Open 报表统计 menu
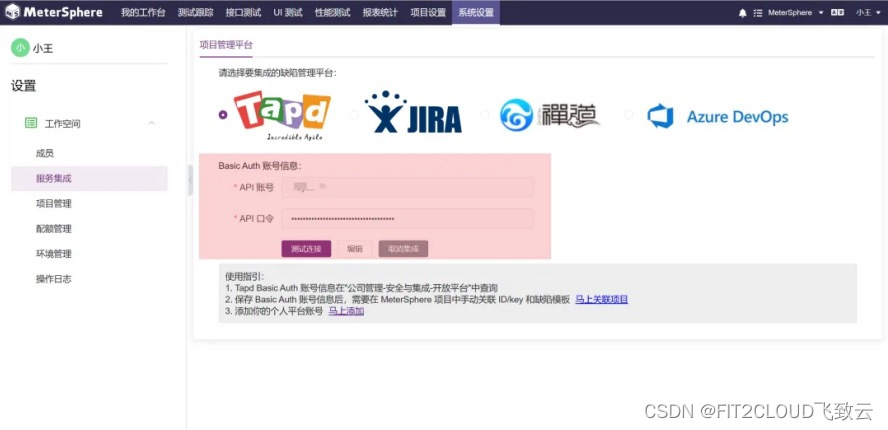This screenshot has height=430, width=888. 380,12
